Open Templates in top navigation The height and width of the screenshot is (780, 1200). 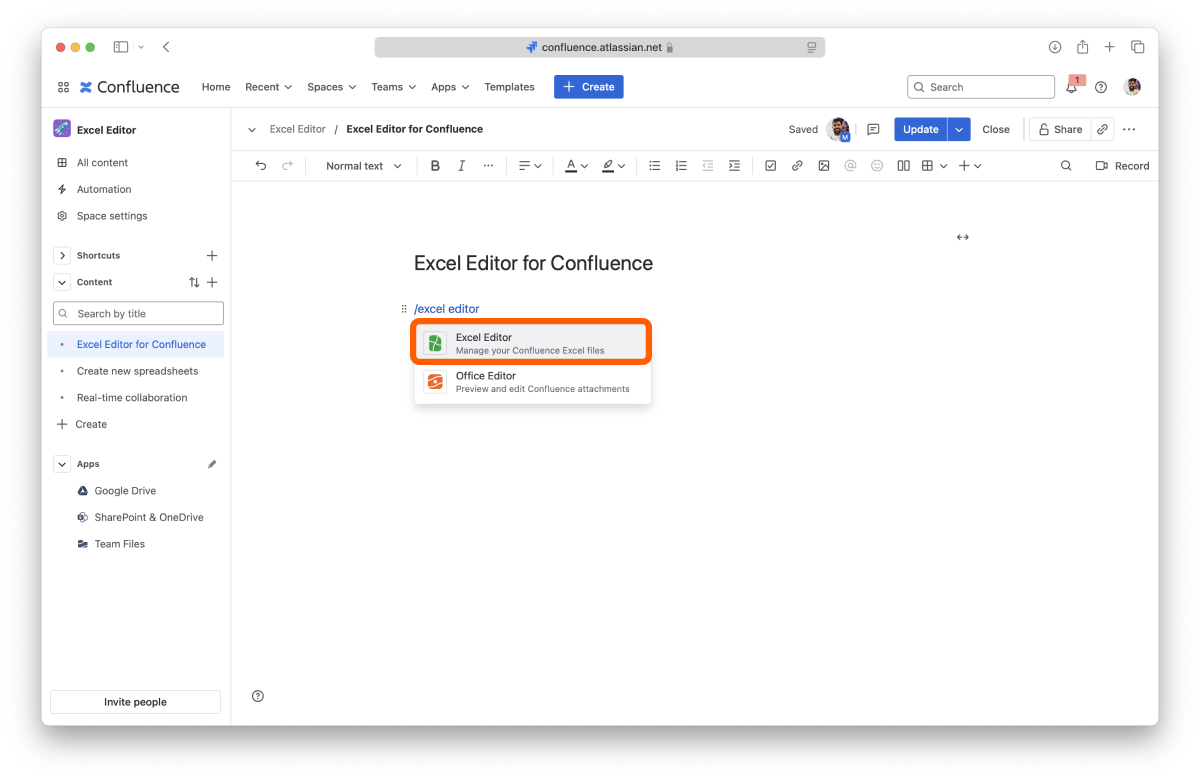pos(510,87)
